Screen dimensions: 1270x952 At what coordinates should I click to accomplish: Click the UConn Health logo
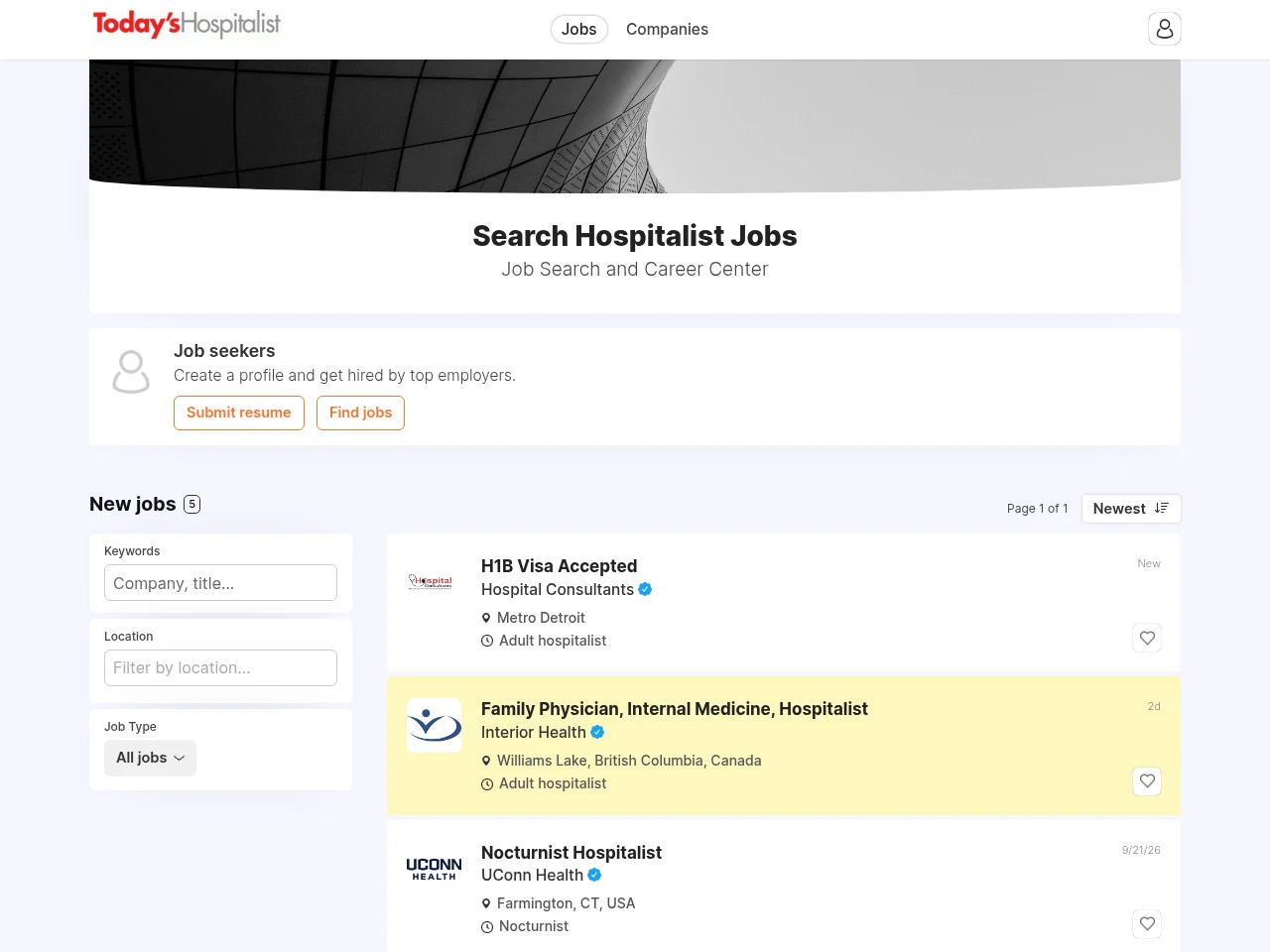coord(435,869)
